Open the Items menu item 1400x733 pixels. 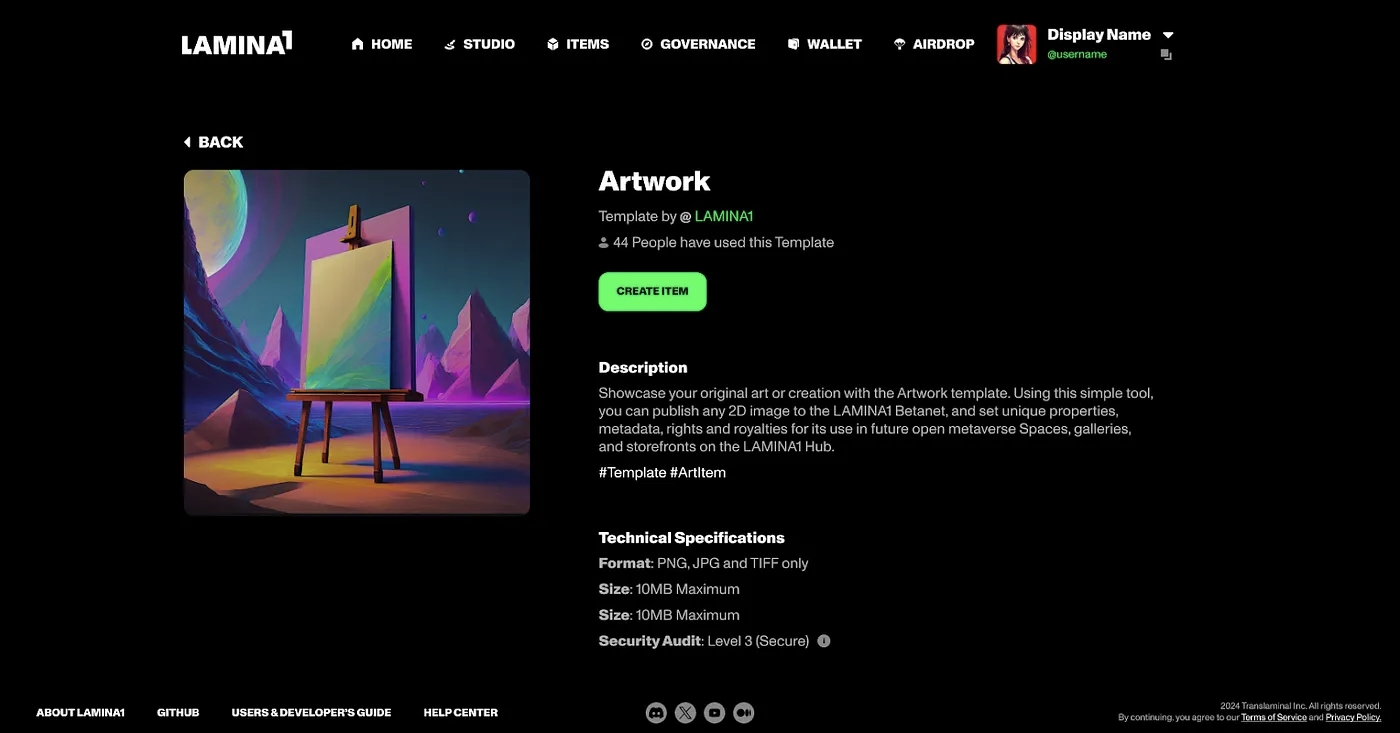[x=578, y=44]
